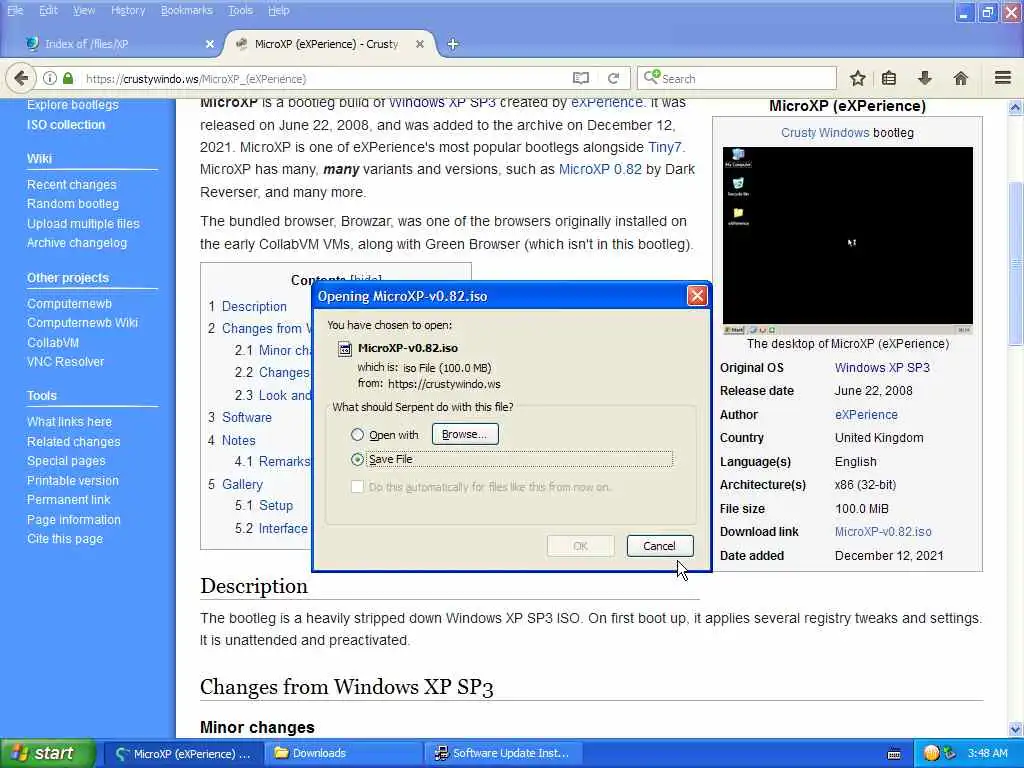
Task: Open MicroXP 0.82 link in article text
Action: 600,169
